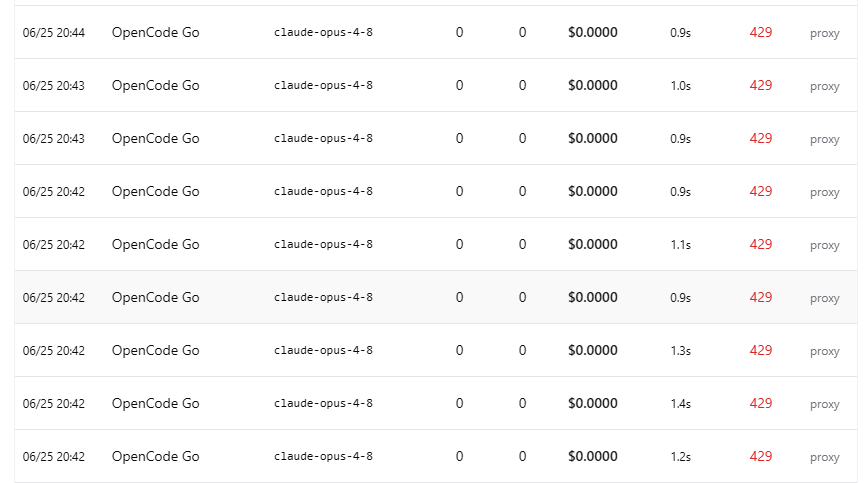Open the 429 status in the 1.4s row
The width and height of the screenshot is (867, 483).
pos(761,403)
